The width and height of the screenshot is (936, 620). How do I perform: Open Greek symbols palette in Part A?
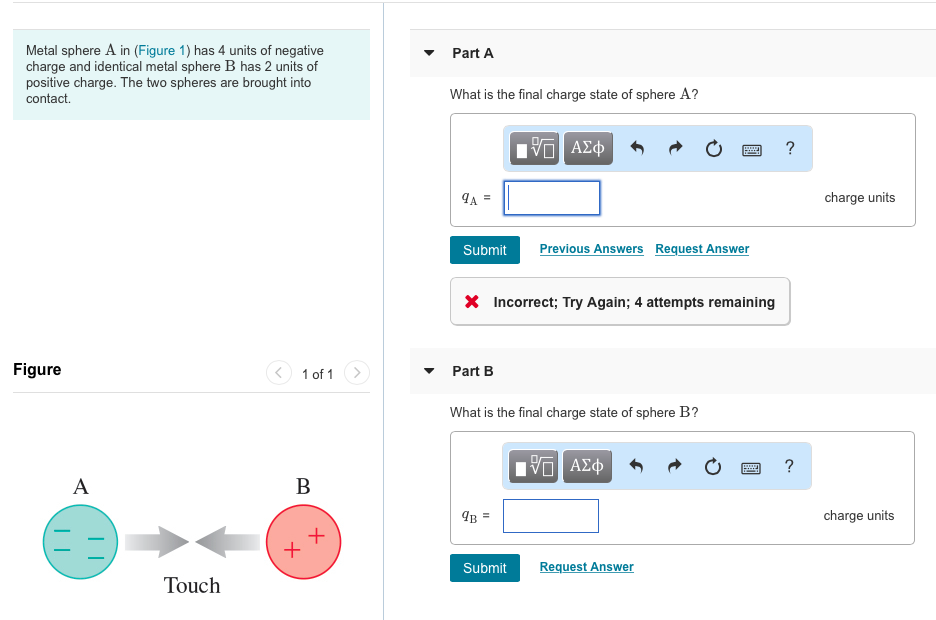pyautogui.click(x=587, y=149)
